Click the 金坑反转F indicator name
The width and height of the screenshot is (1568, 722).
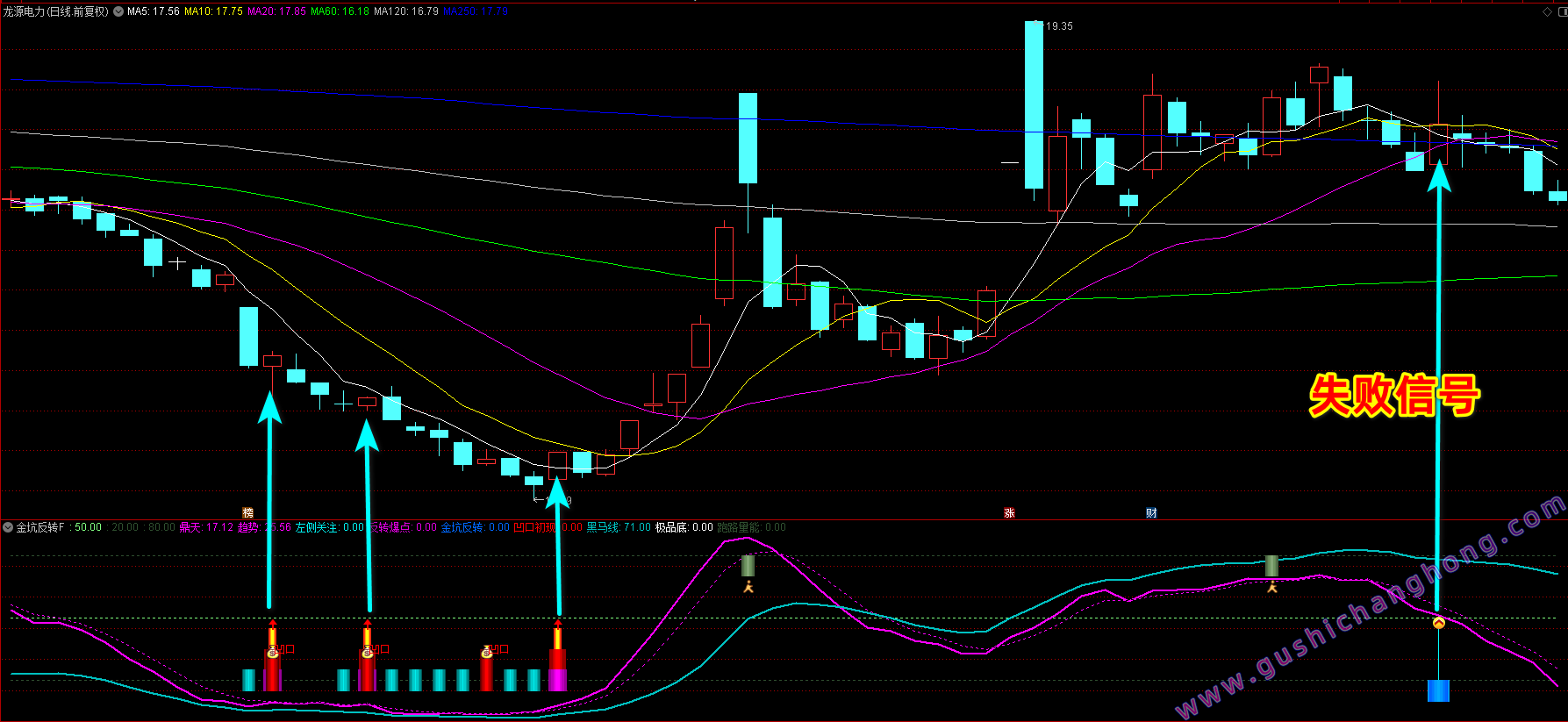[x=40, y=527]
